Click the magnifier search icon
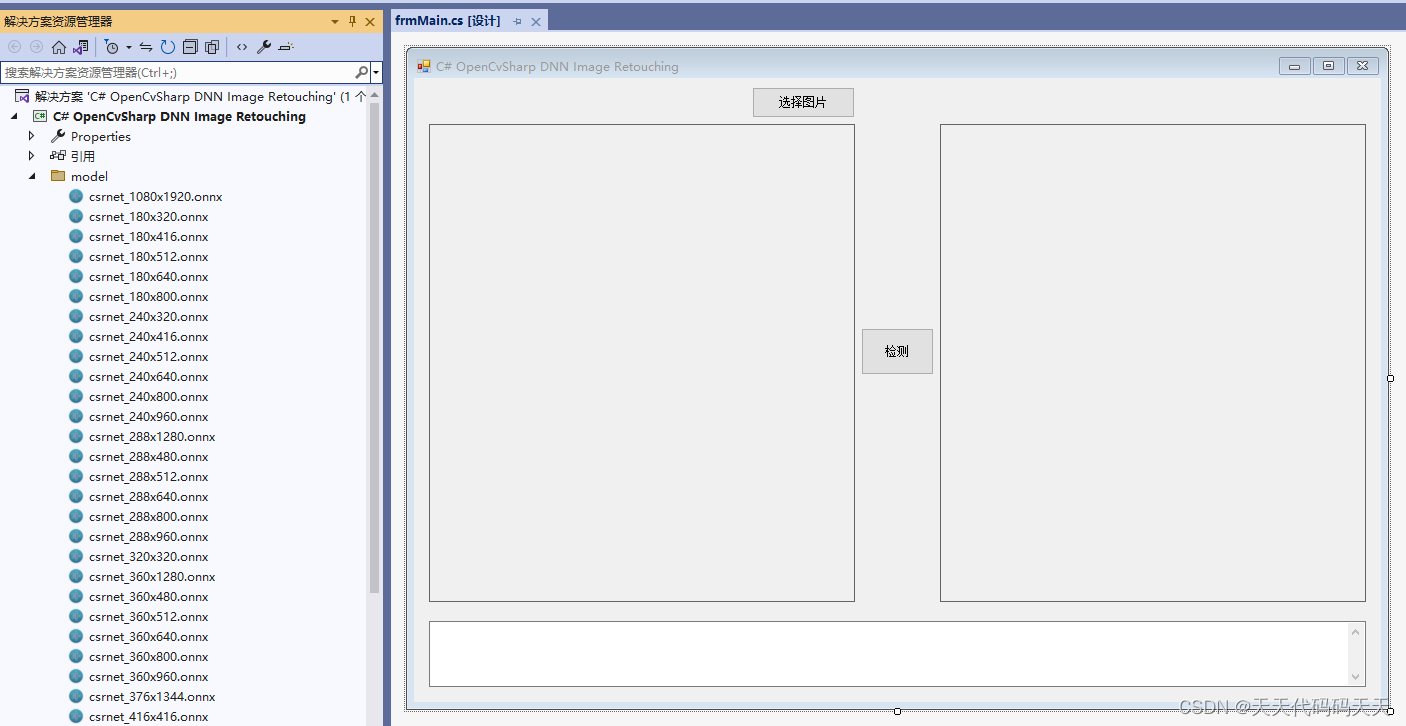1406x726 pixels. click(x=362, y=72)
